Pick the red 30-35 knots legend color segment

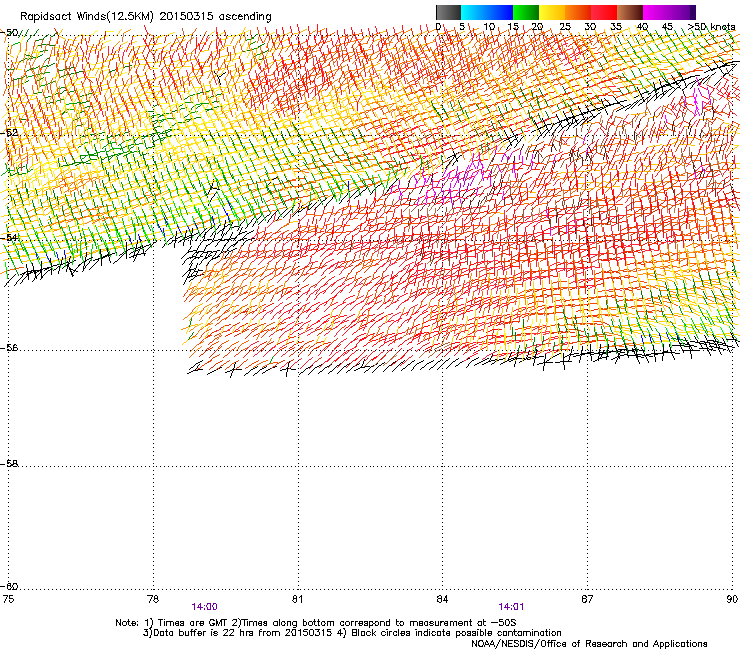tap(604, 12)
